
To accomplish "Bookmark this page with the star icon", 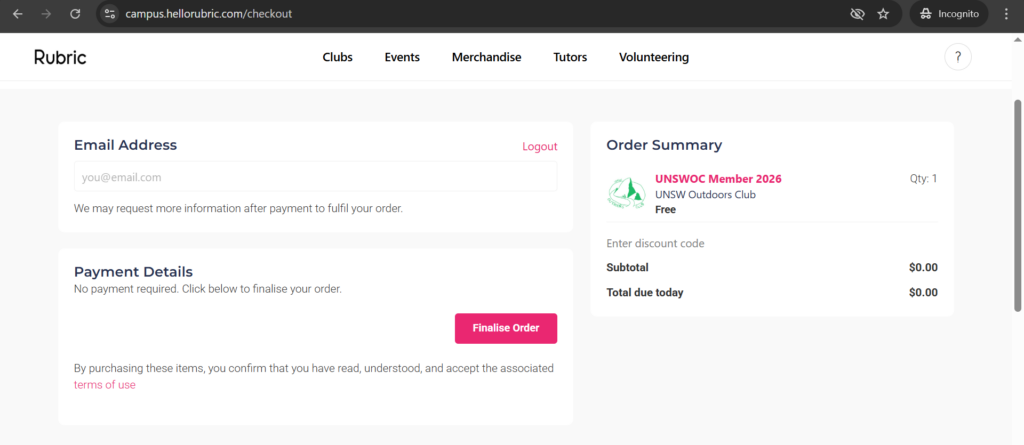I will (883, 15).
